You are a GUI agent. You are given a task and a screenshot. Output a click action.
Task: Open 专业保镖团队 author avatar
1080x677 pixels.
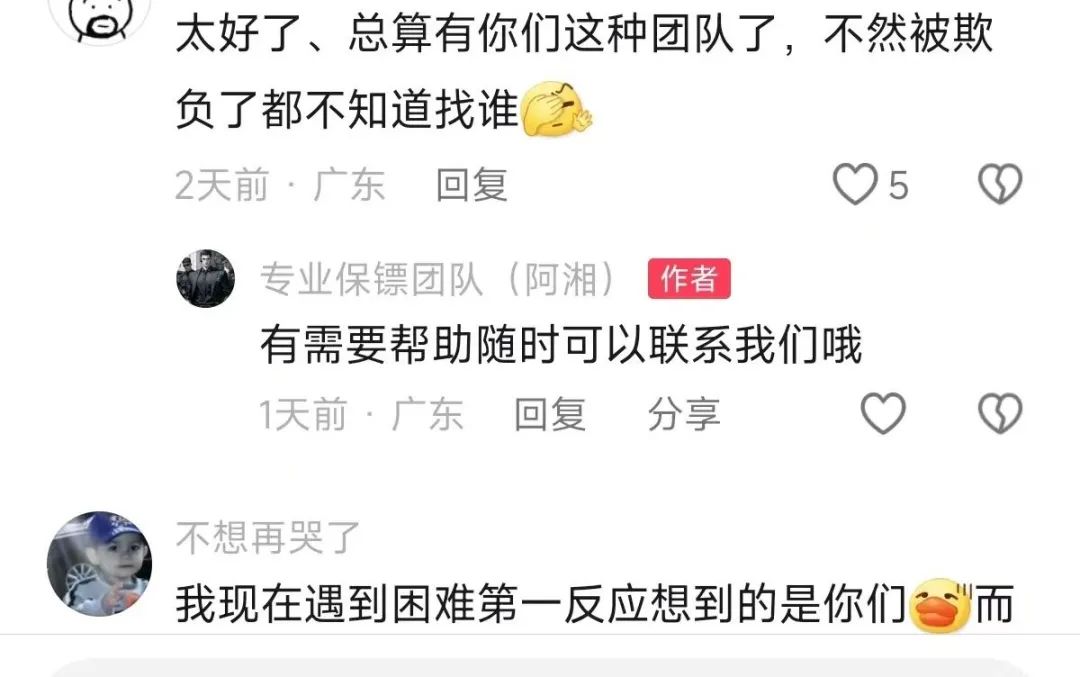[205, 278]
